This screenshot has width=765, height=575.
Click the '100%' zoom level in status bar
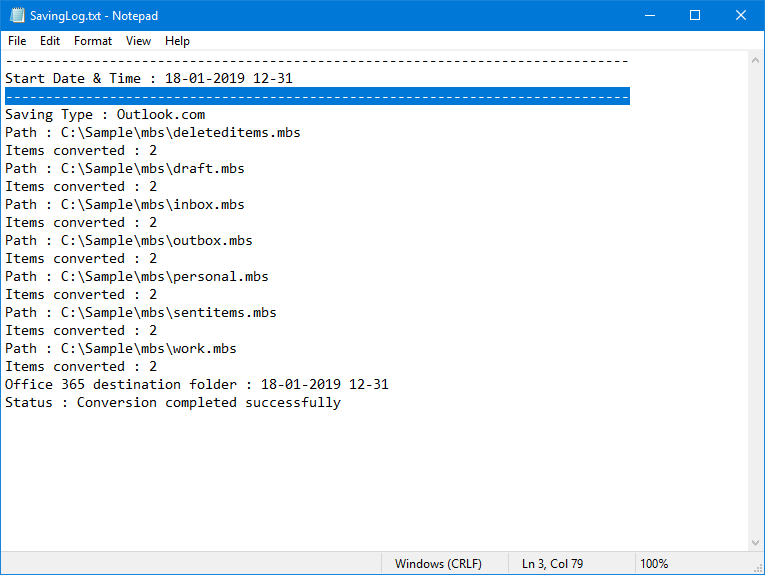tap(654, 564)
